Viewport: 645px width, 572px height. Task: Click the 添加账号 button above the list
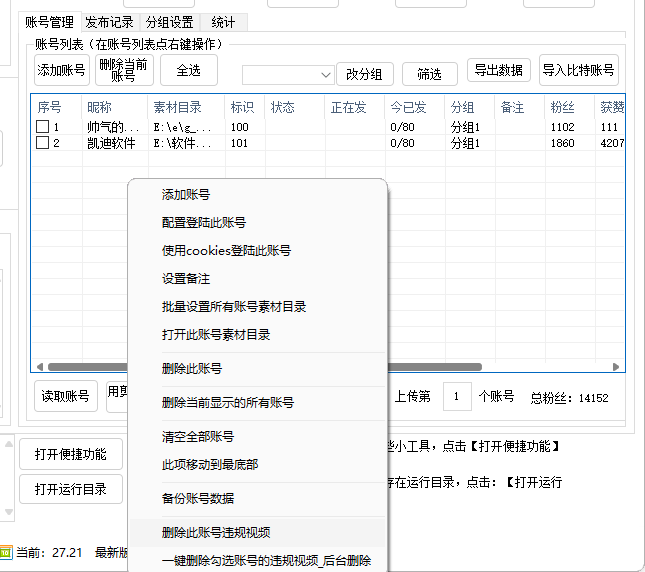pyautogui.click(x=61, y=70)
